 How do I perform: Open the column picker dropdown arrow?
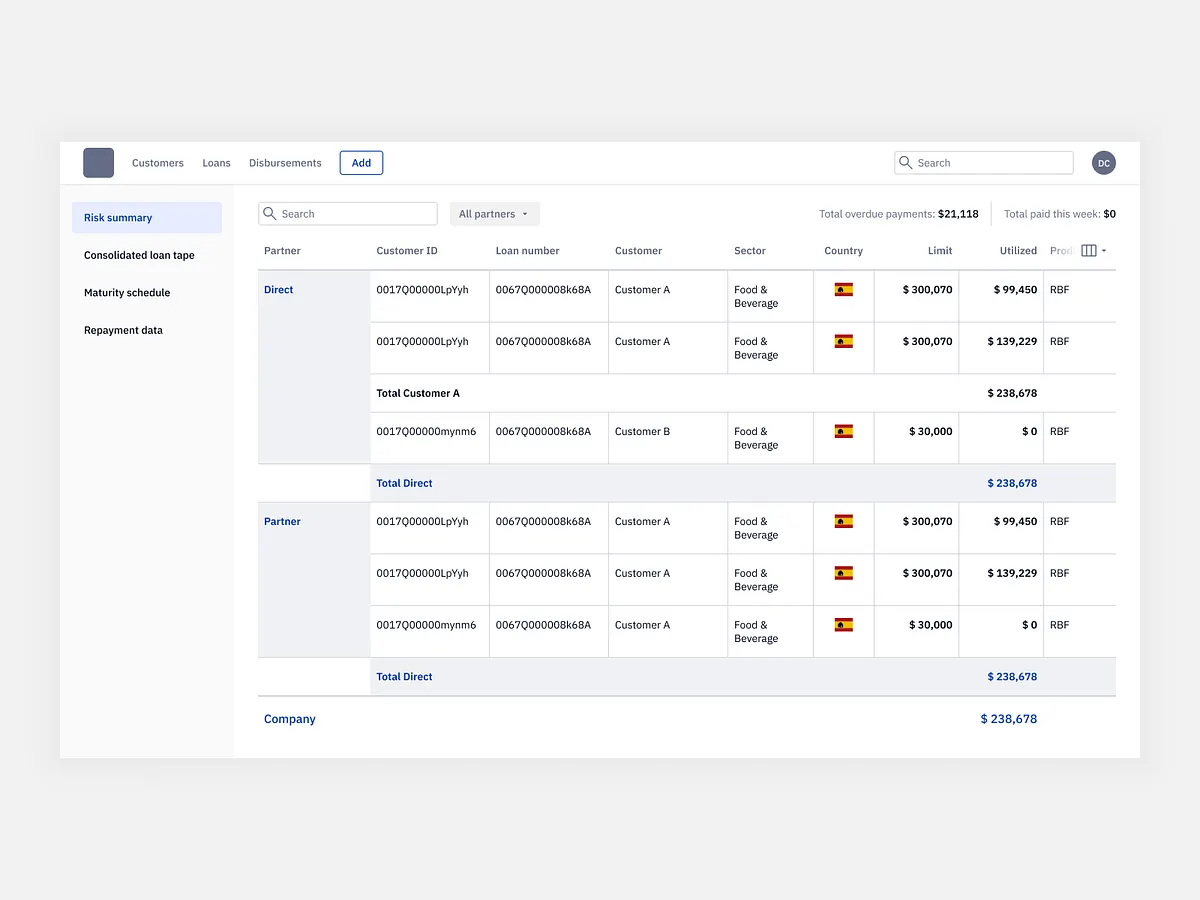1104,250
